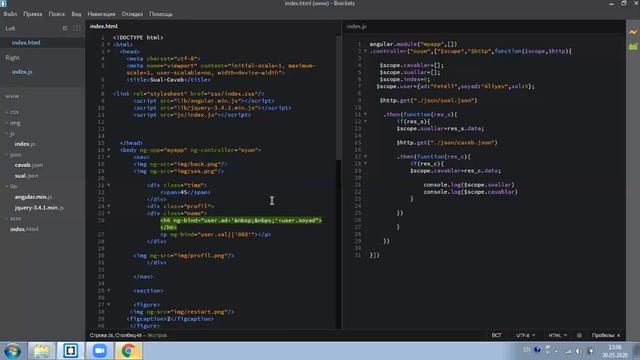Collapse the js folder
The image size is (640, 360).
[x=11, y=133]
